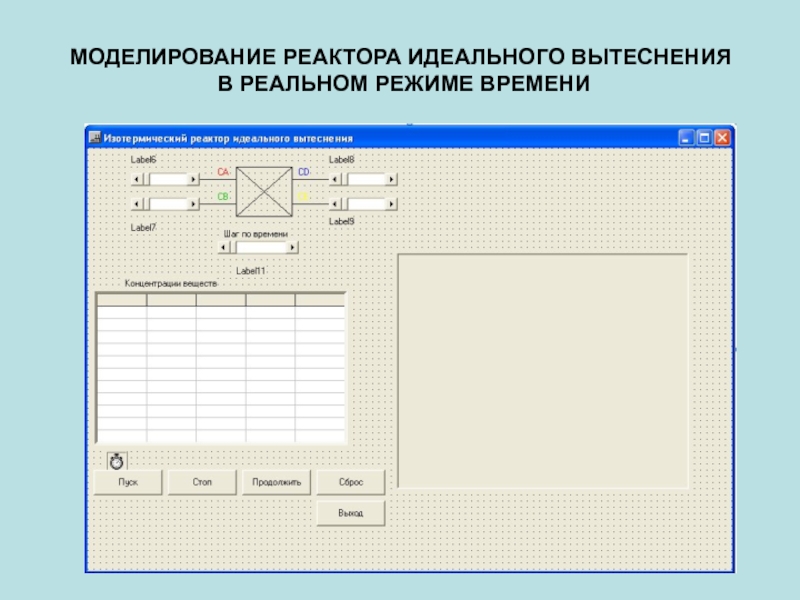The image size is (800, 600).
Task: Click the Продолжить button
Action: coord(277,482)
